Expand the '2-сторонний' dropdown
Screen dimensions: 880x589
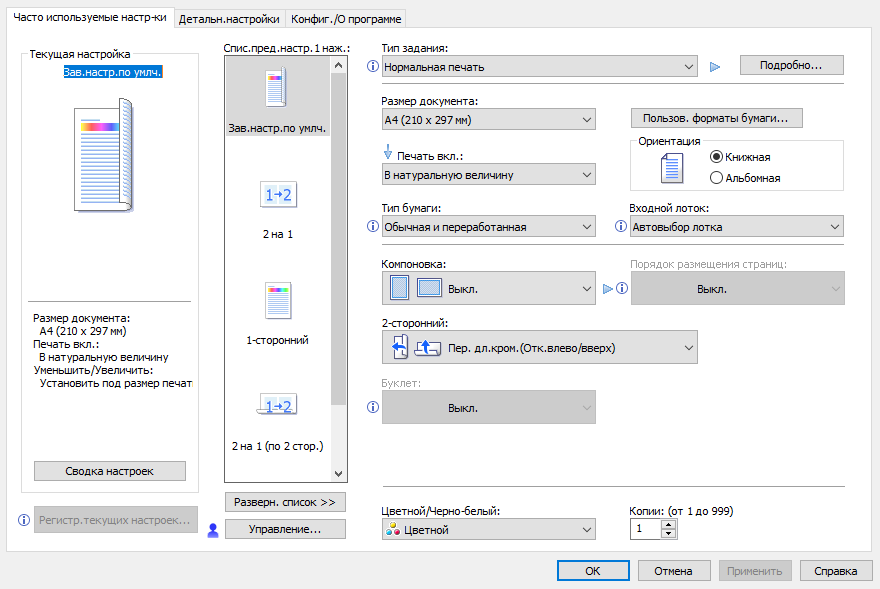[539, 348]
